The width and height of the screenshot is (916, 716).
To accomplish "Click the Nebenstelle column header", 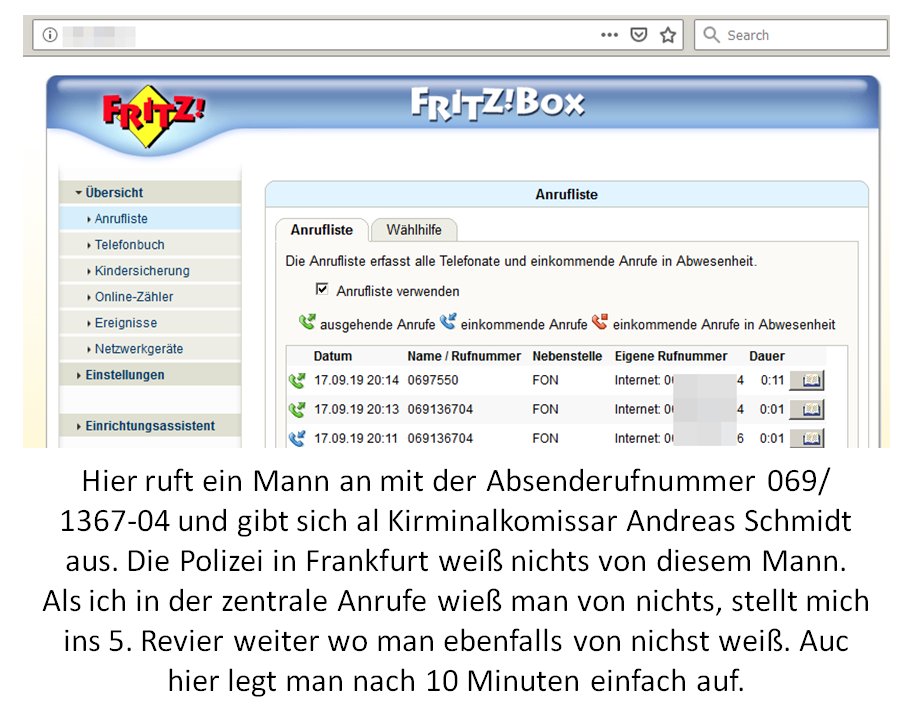I will point(567,356).
